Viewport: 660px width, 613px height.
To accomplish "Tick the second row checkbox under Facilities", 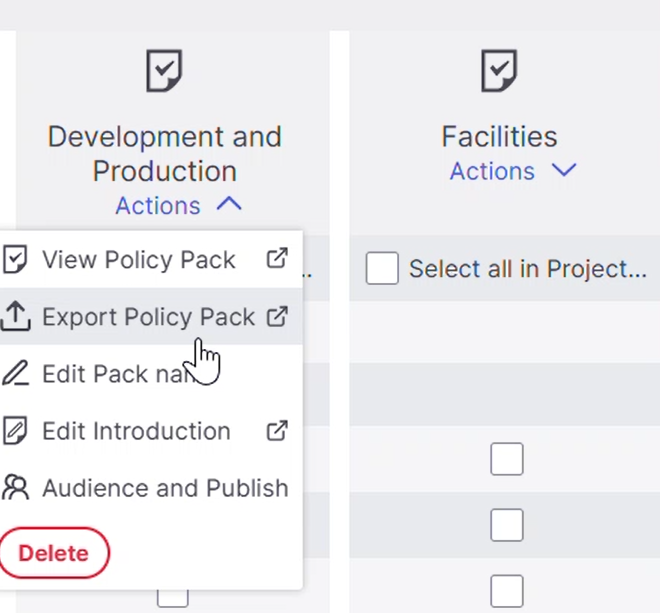I will pyautogui.click(x=507, y=525).
